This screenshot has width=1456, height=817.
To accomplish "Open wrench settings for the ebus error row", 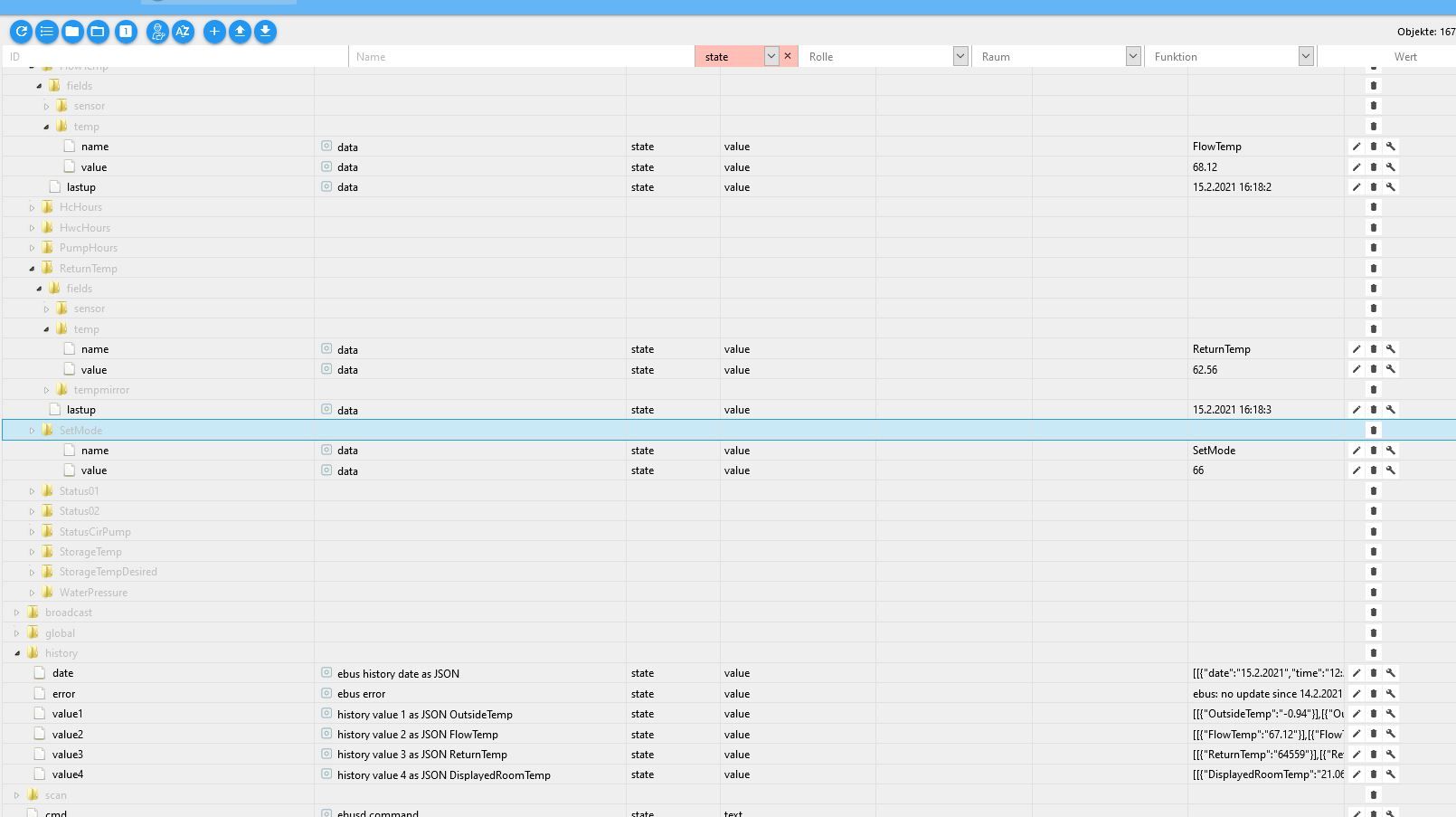I will (x=1391, y=694).
